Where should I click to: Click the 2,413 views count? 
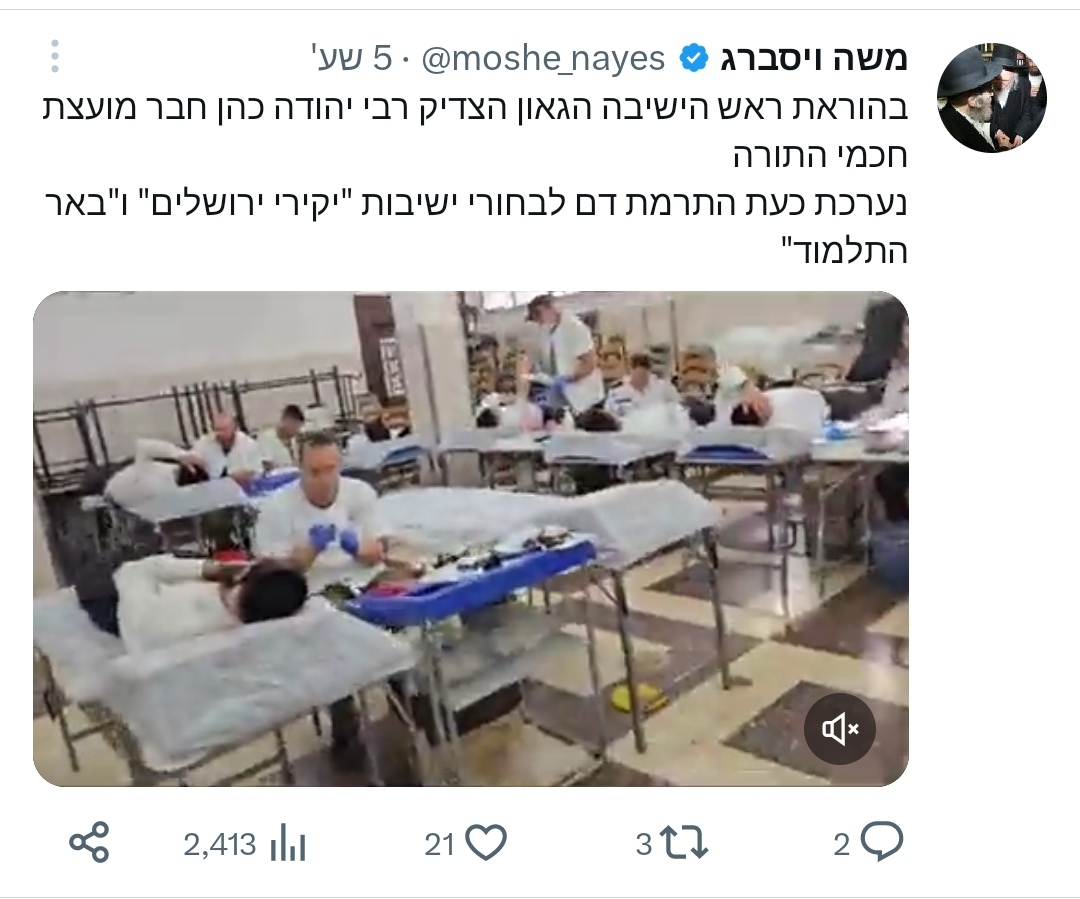tap(220, 845)
